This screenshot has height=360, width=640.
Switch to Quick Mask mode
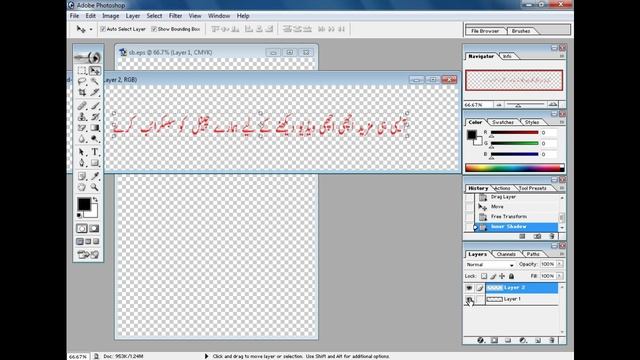click(x=94, y=229)
